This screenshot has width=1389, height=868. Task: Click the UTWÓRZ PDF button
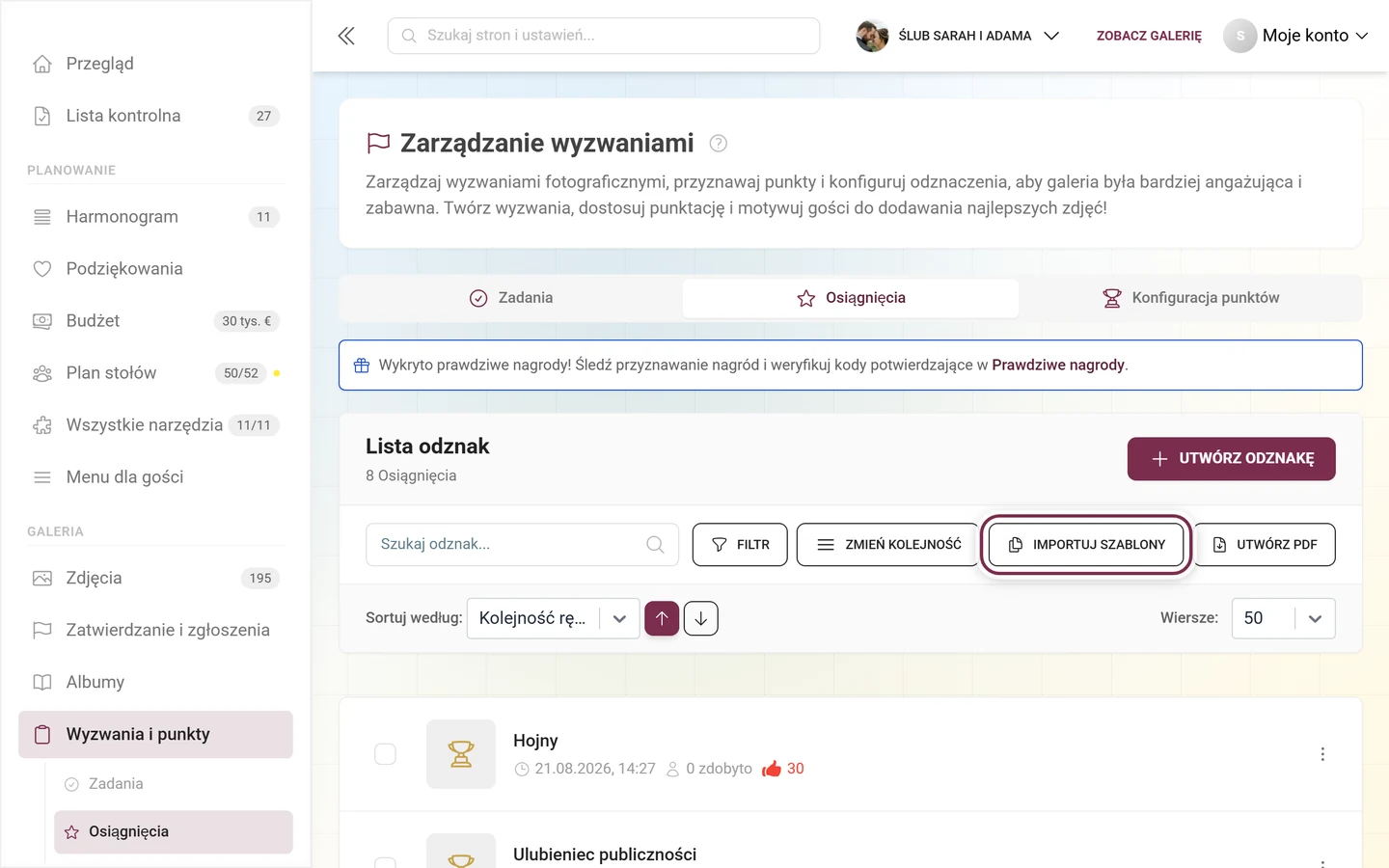[x=1265, y=545]
